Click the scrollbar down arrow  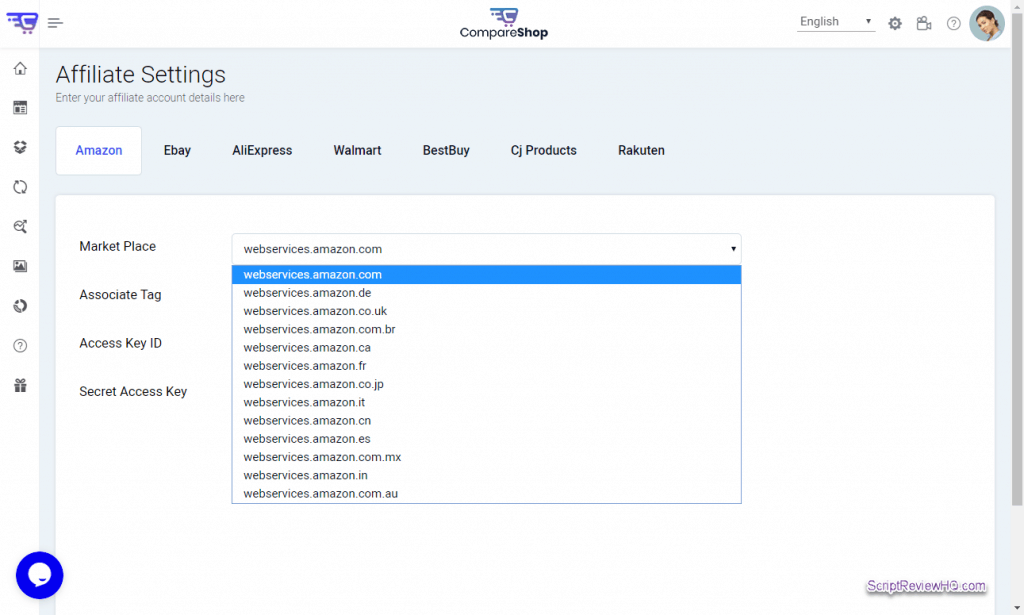pyautogui.click(x=1017, y=608)
